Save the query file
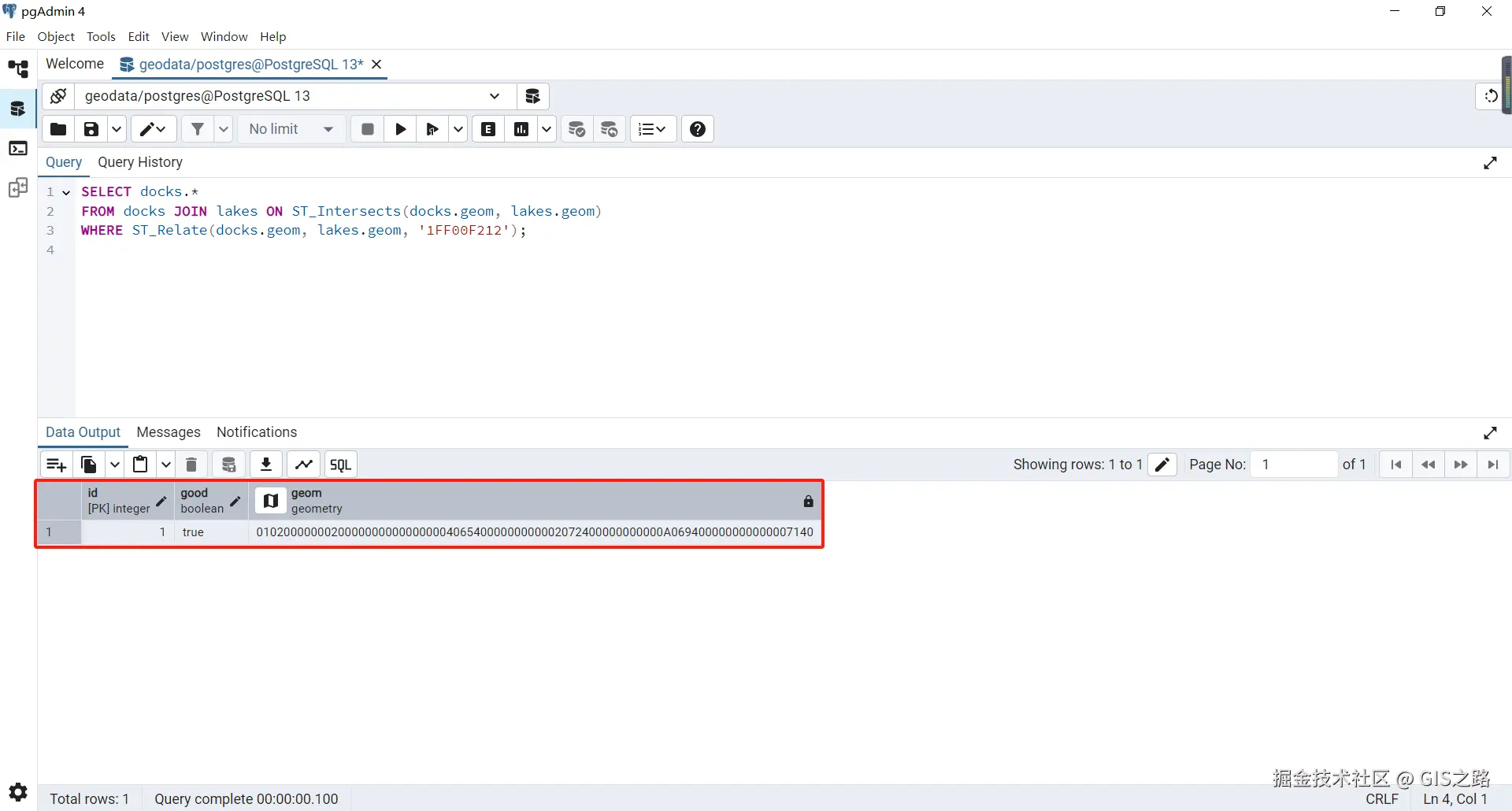The width and height of the screenshot is (1512, 811). click(91, 129)
